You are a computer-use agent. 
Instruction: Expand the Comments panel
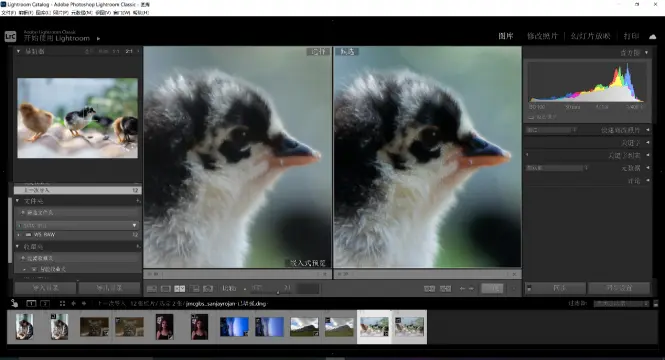click(648, 181)
